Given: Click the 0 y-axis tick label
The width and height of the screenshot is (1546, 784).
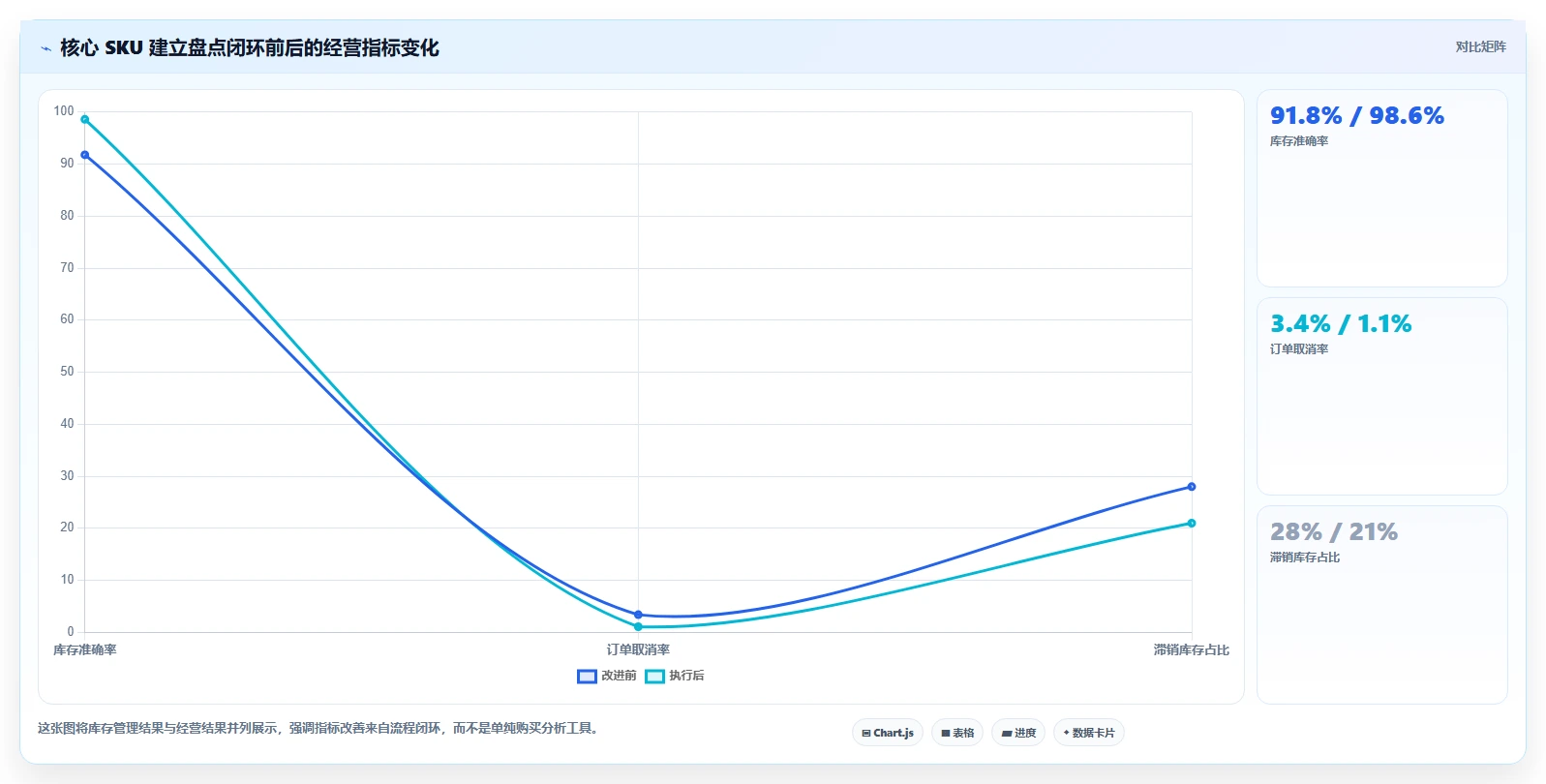Looking at the screenshot, I should (71, 632).
